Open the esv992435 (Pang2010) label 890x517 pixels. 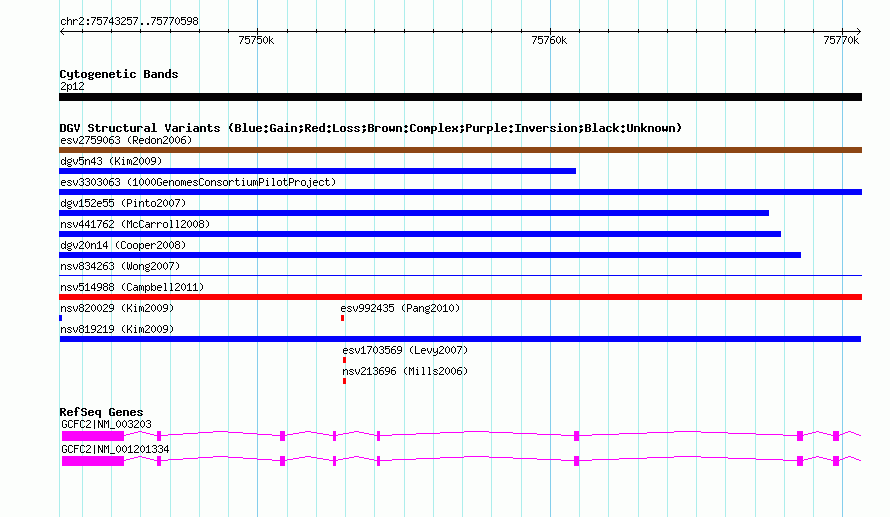click(400, 308)
